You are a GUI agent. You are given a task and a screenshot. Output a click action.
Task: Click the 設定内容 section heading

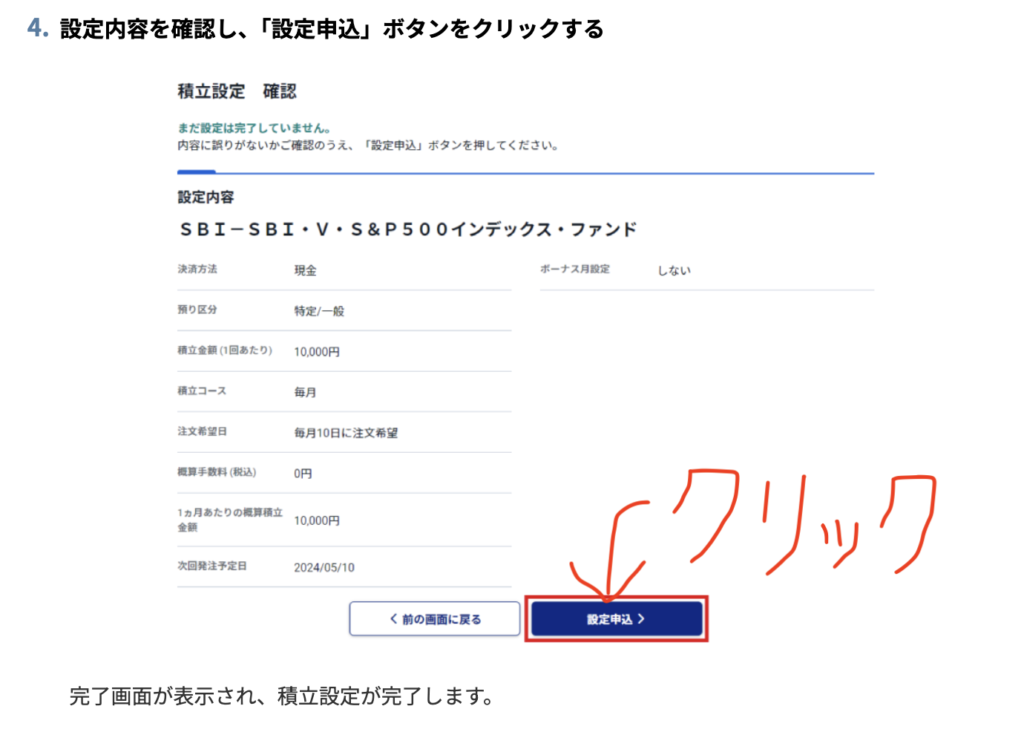tap(206, 197)
